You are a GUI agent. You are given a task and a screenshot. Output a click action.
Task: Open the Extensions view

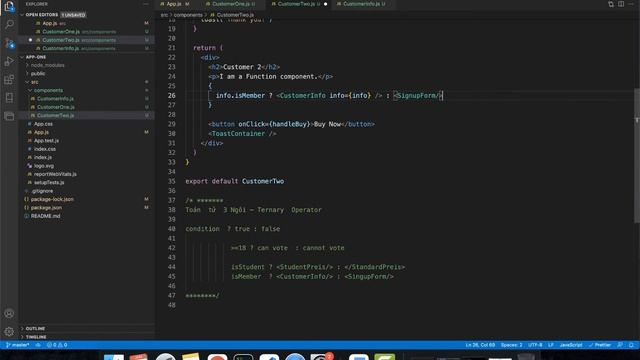(x=9, y=80)
